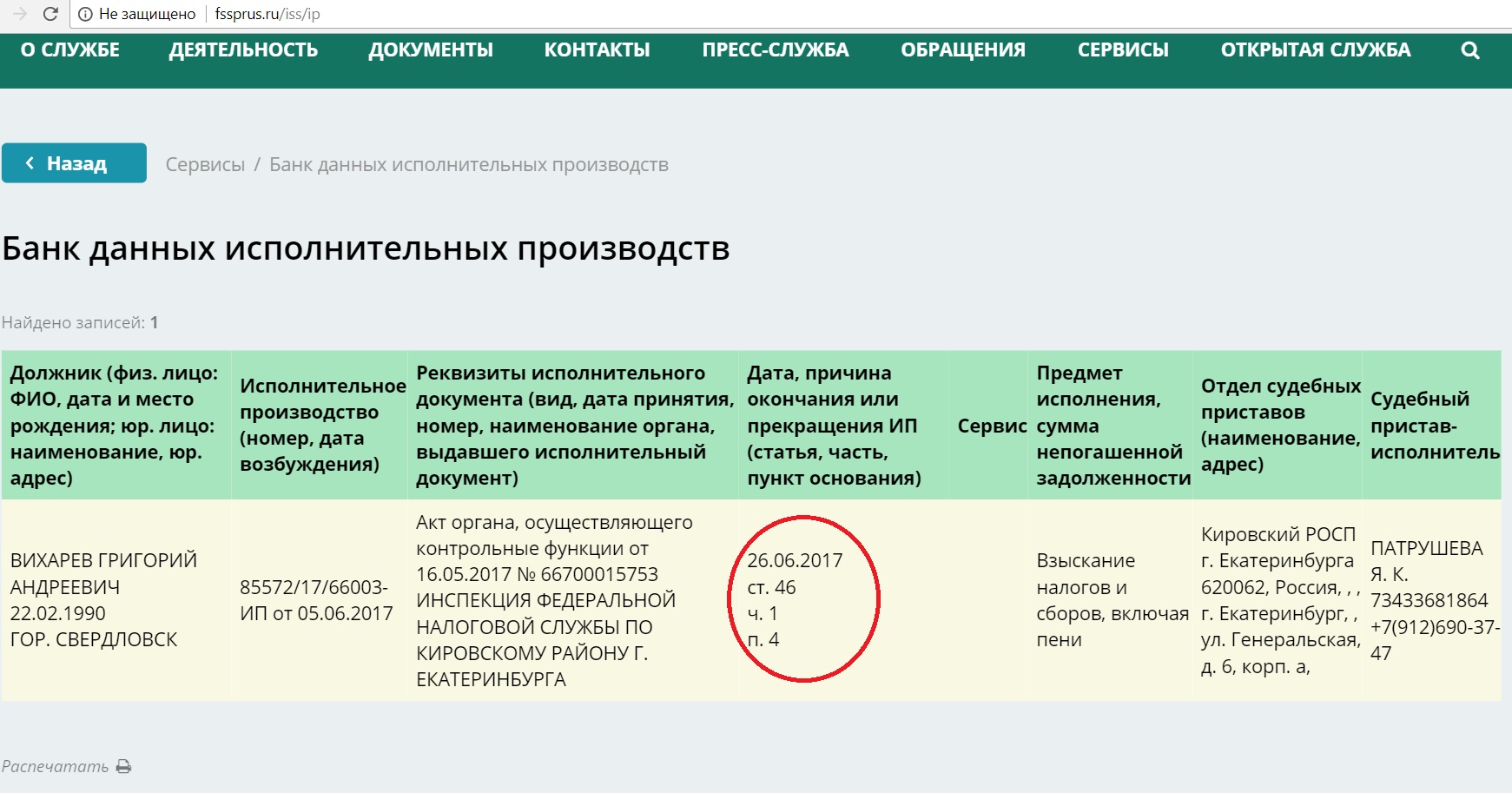
Task: Click phone number +7(912)690-37-47
Action: [1431, 640]
